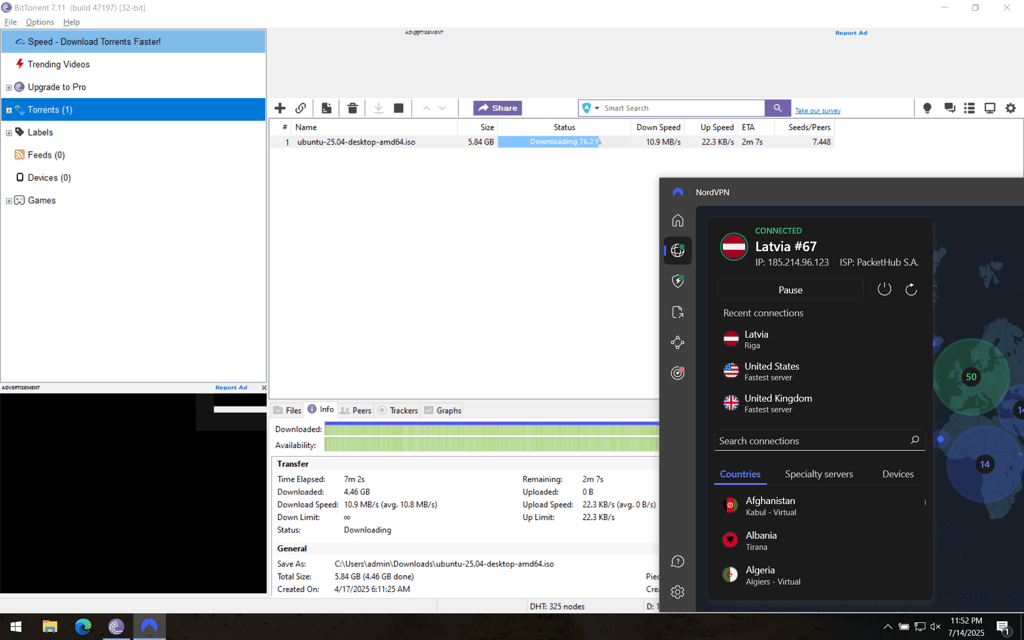Select Speed - Download Torrents Faster item

[133, 42]
